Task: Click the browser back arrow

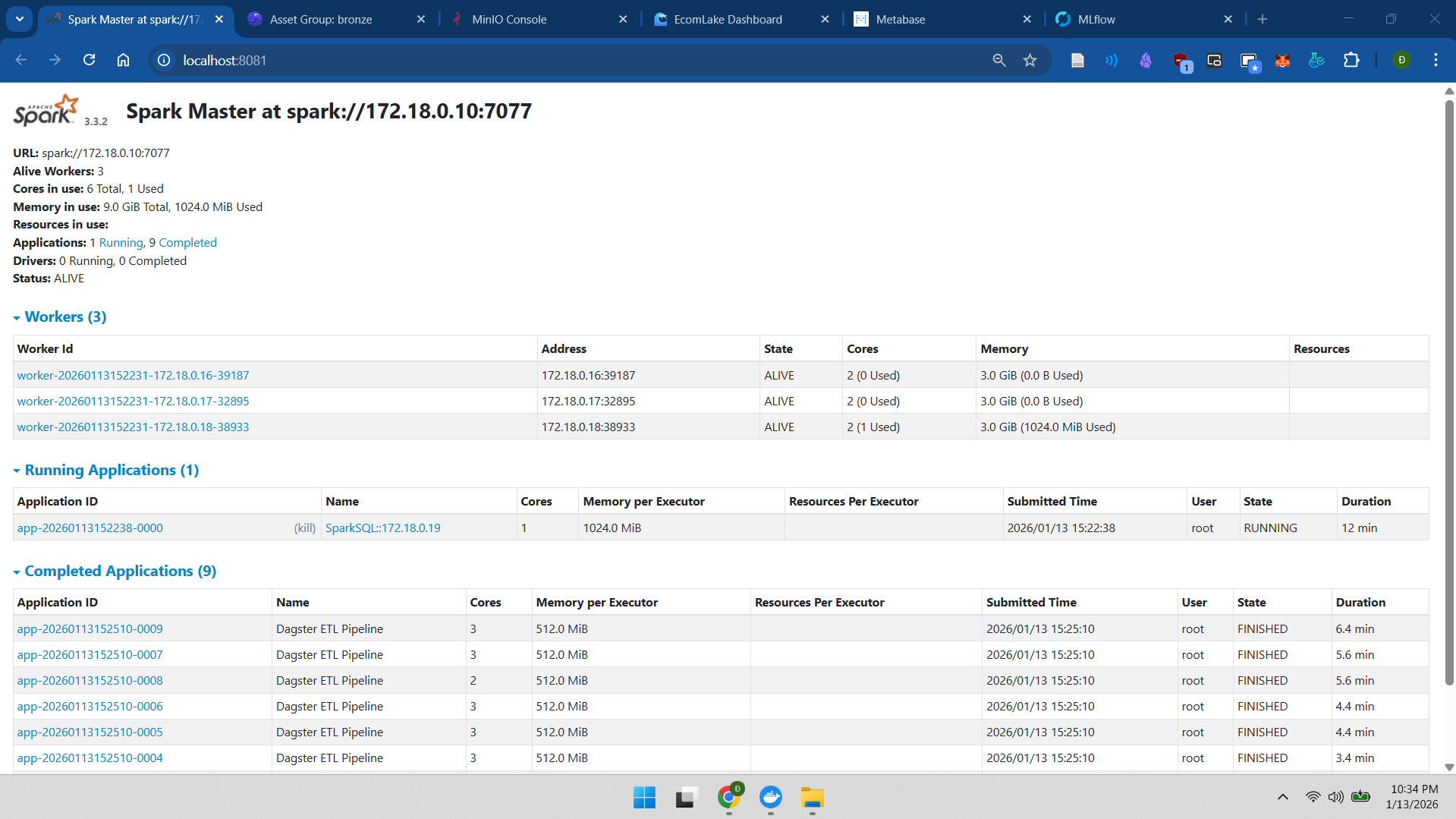Action: (21, 60)
